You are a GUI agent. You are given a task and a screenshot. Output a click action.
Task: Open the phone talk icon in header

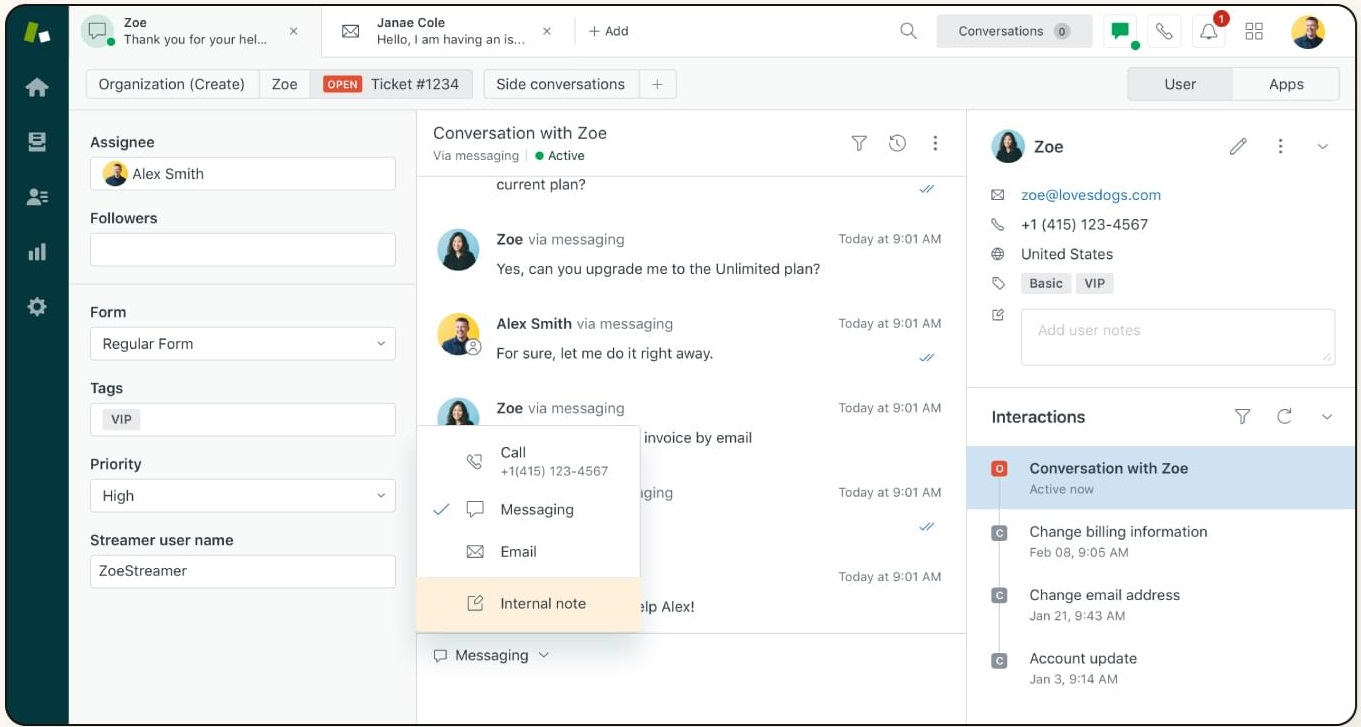pos(1164,31)
